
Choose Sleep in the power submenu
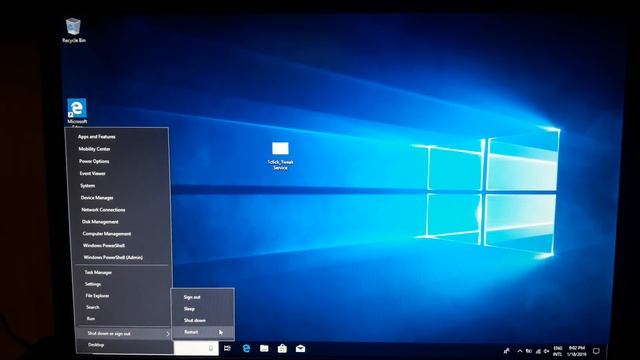pyautogui.click(x=189, y=309)
